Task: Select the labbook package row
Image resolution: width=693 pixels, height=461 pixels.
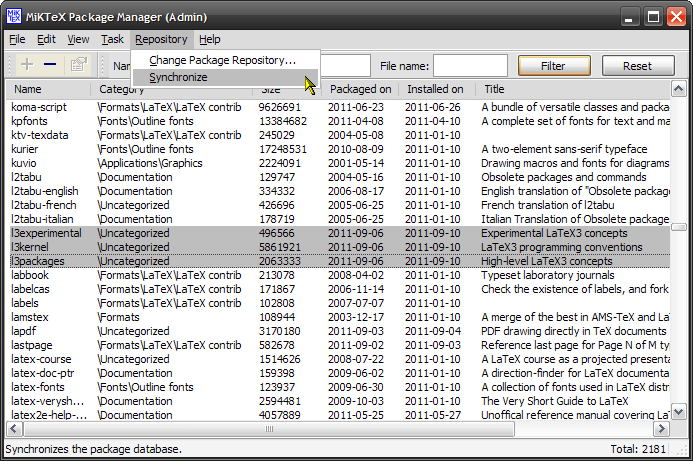Action: click(x=339, y=275)
